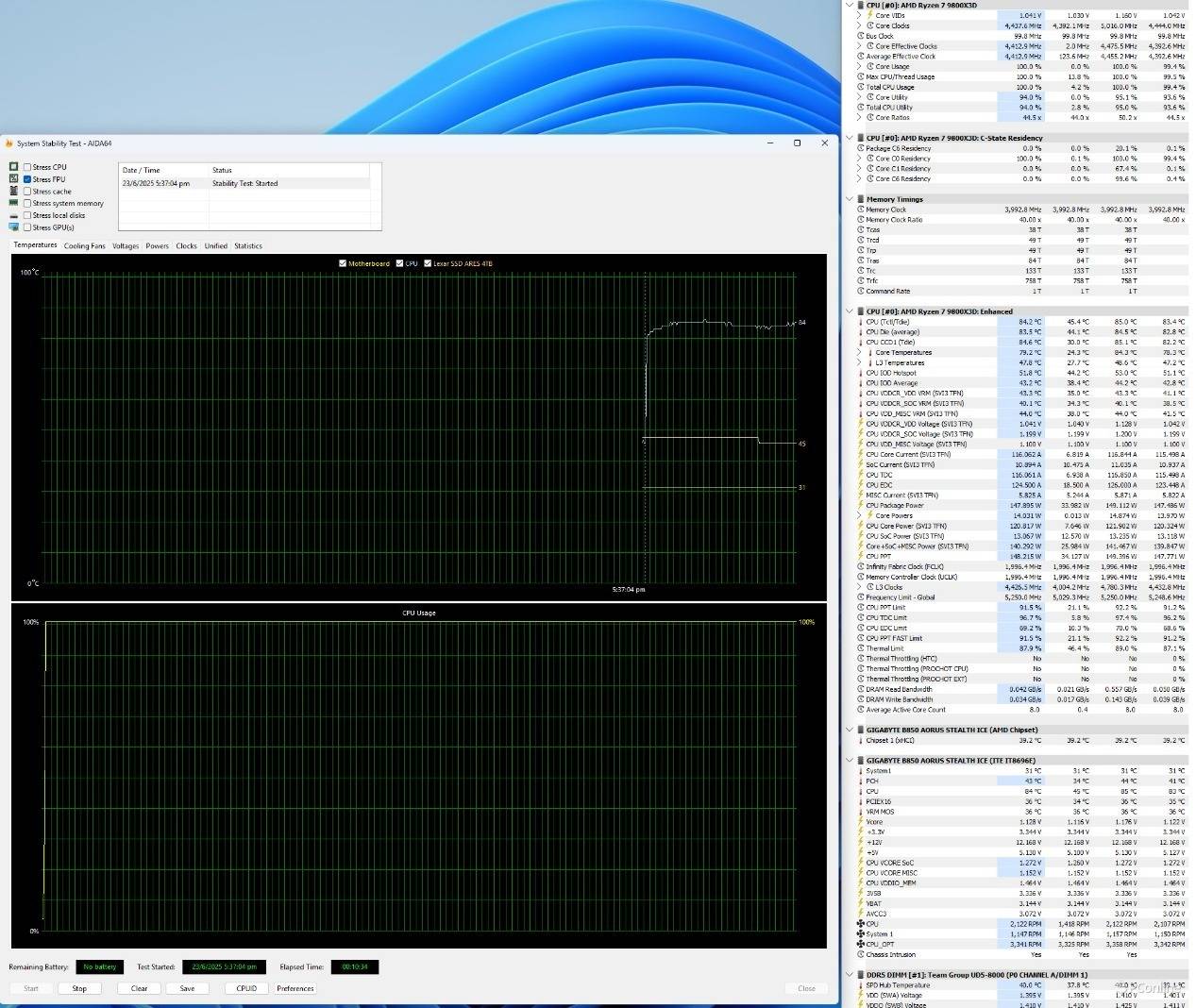
Task: Collapse the Memory Timings section
Action: click(850, 199)
